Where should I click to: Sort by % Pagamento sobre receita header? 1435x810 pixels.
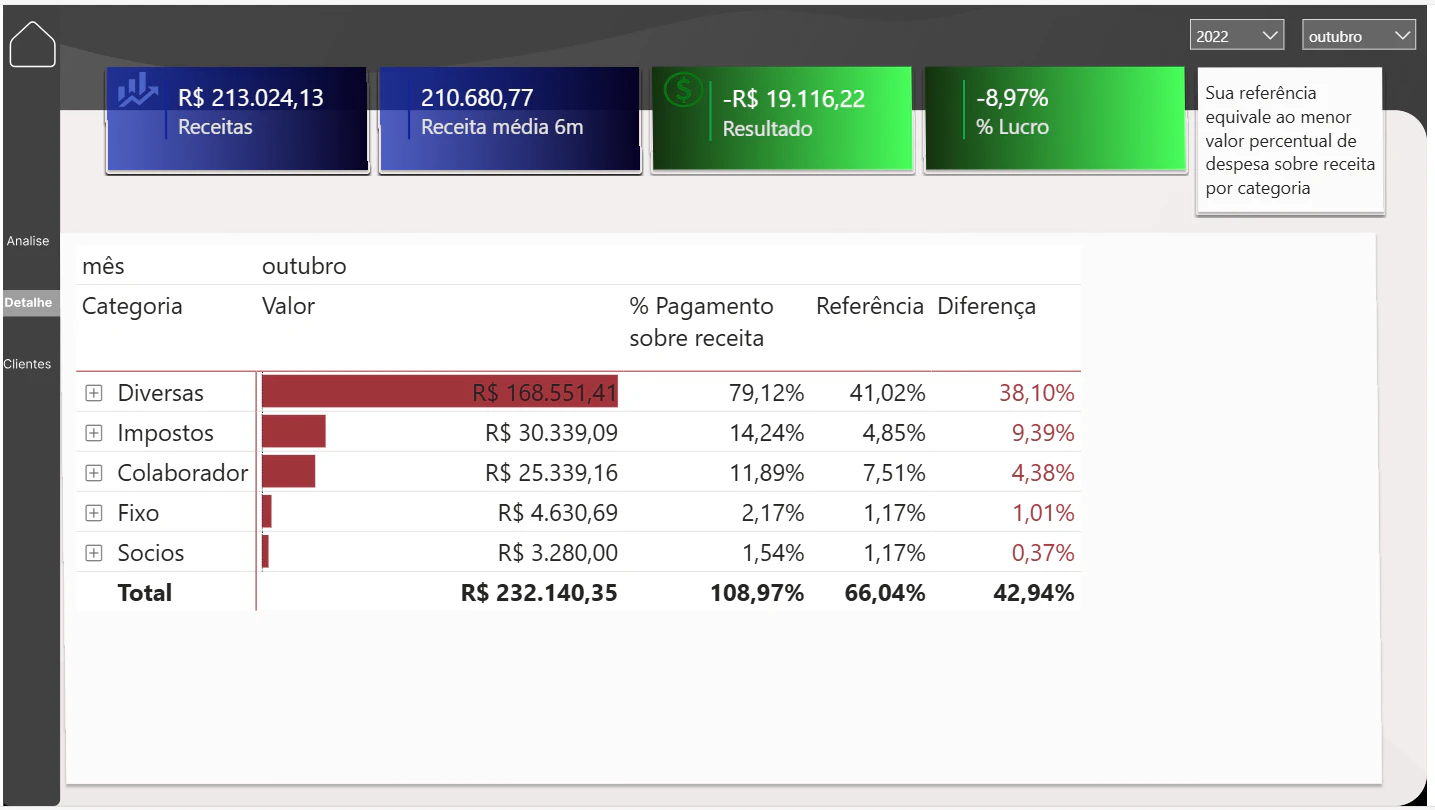702,322
